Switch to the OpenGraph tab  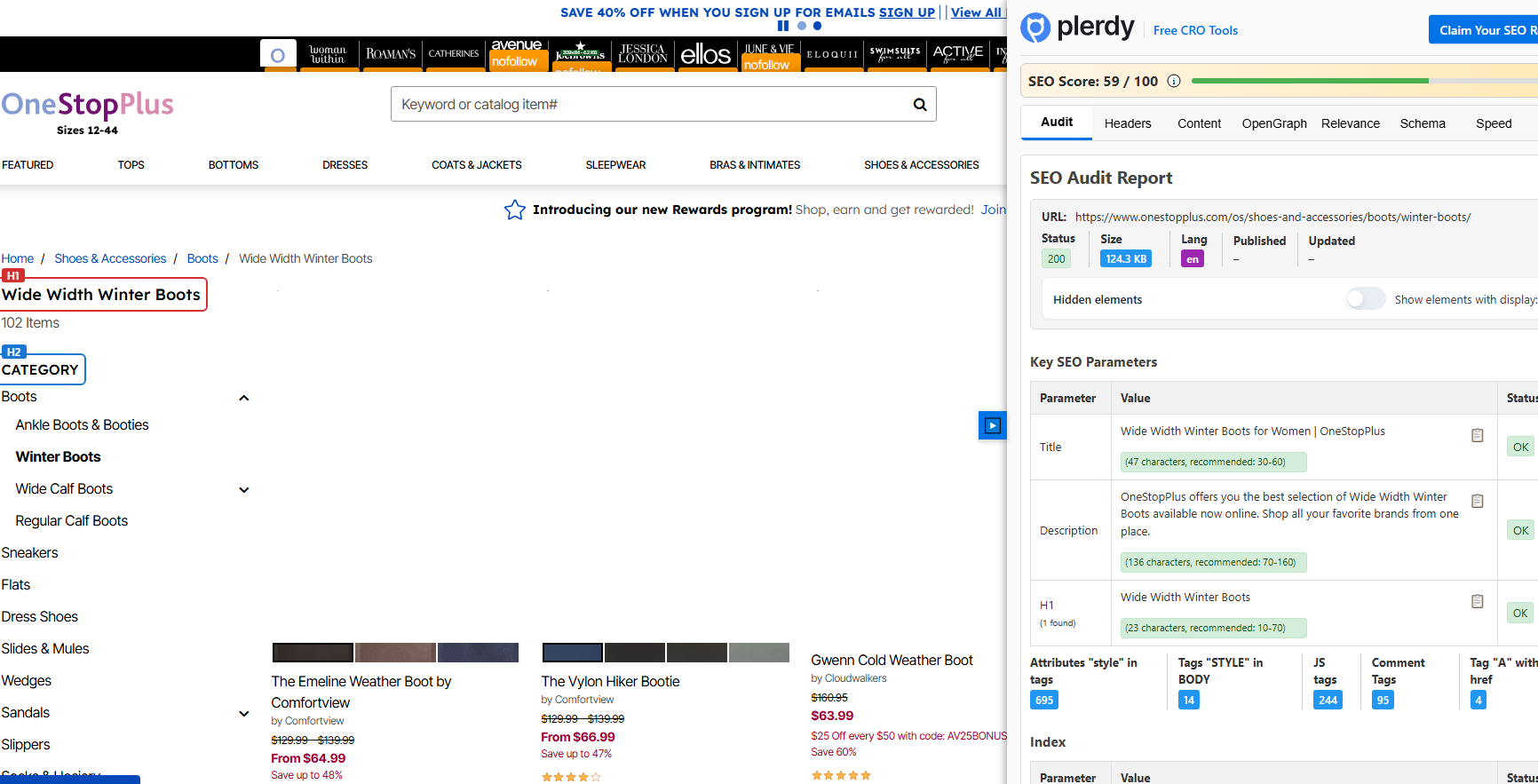coord(1274,123)
